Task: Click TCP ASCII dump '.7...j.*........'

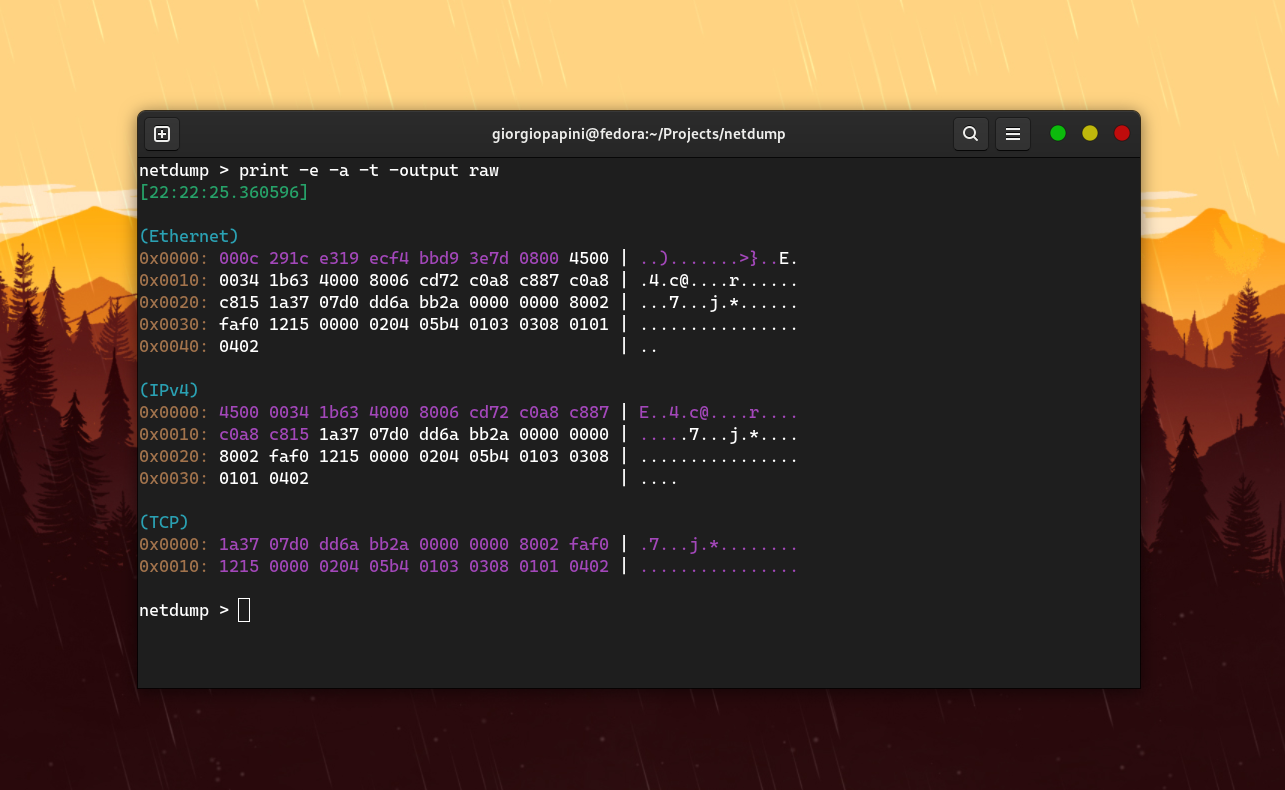Action: coord(719,544)
